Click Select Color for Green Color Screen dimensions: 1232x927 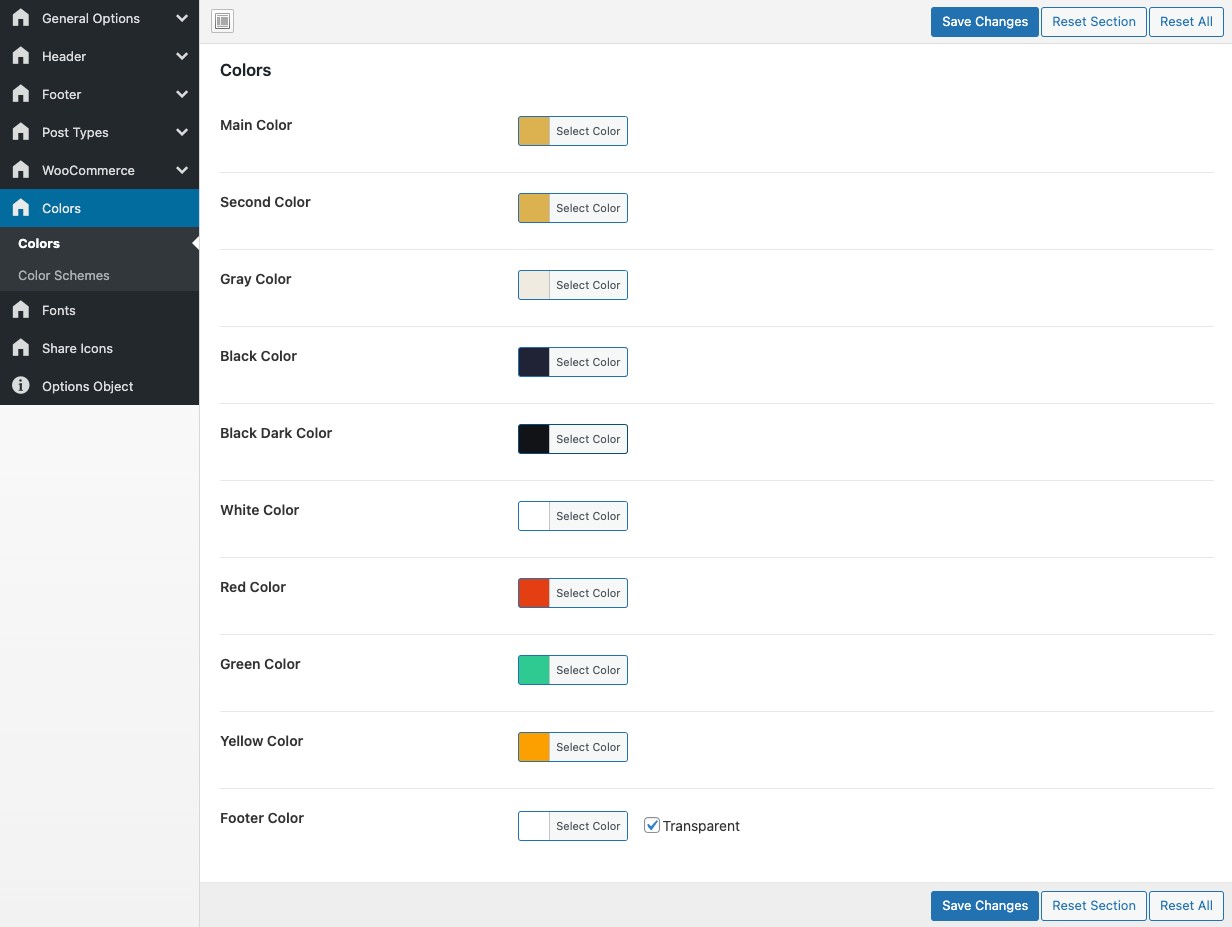tap(588, 670)
